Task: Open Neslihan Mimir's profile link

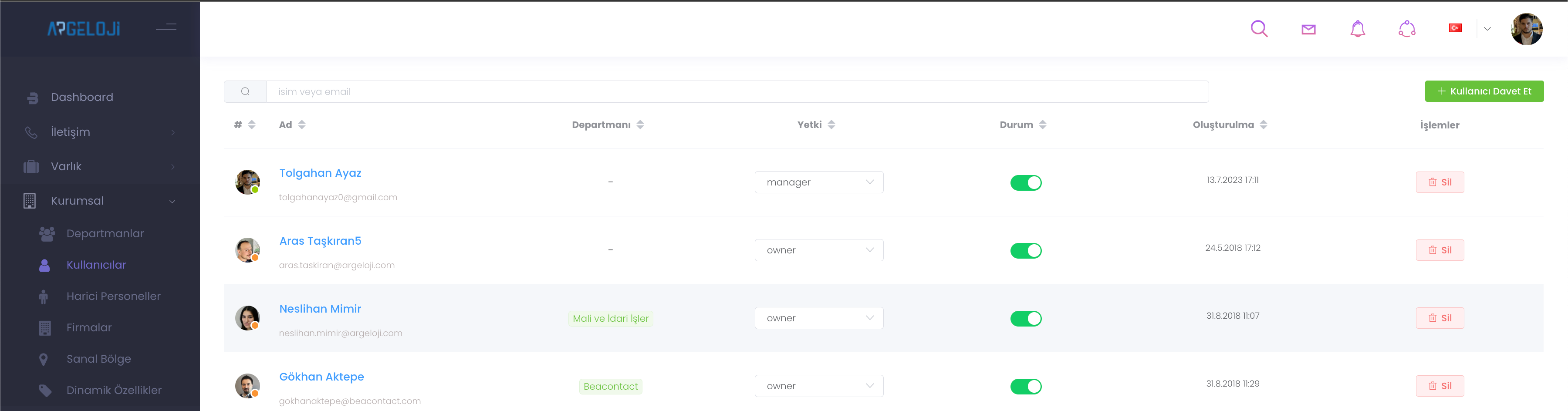Action: pos(320,309)
